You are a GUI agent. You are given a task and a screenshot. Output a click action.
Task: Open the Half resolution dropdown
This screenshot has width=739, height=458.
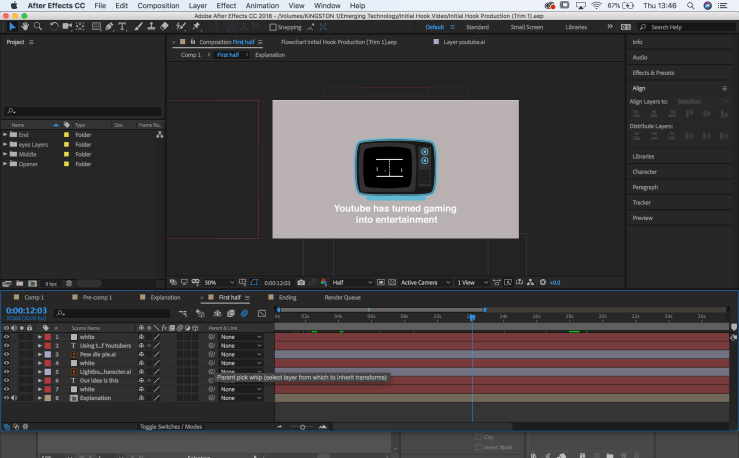352,283
